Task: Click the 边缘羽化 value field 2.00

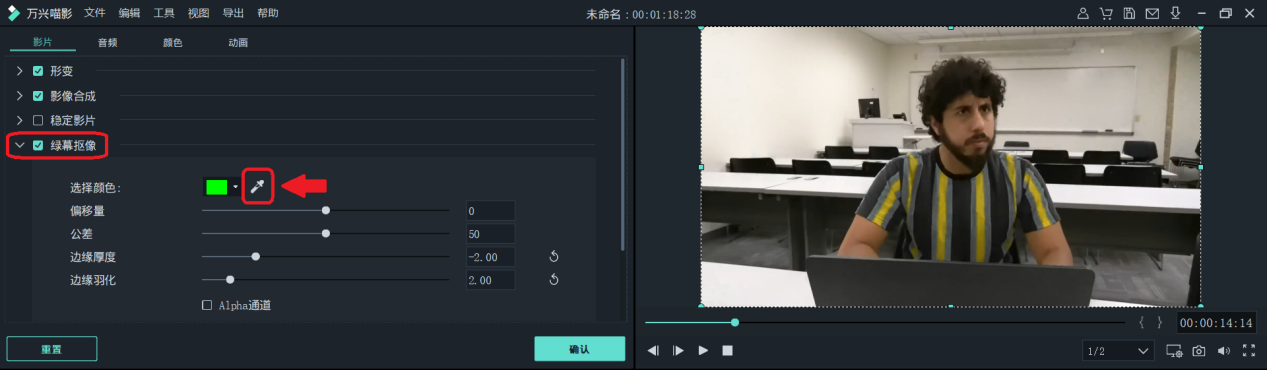Action: point(490,280)
